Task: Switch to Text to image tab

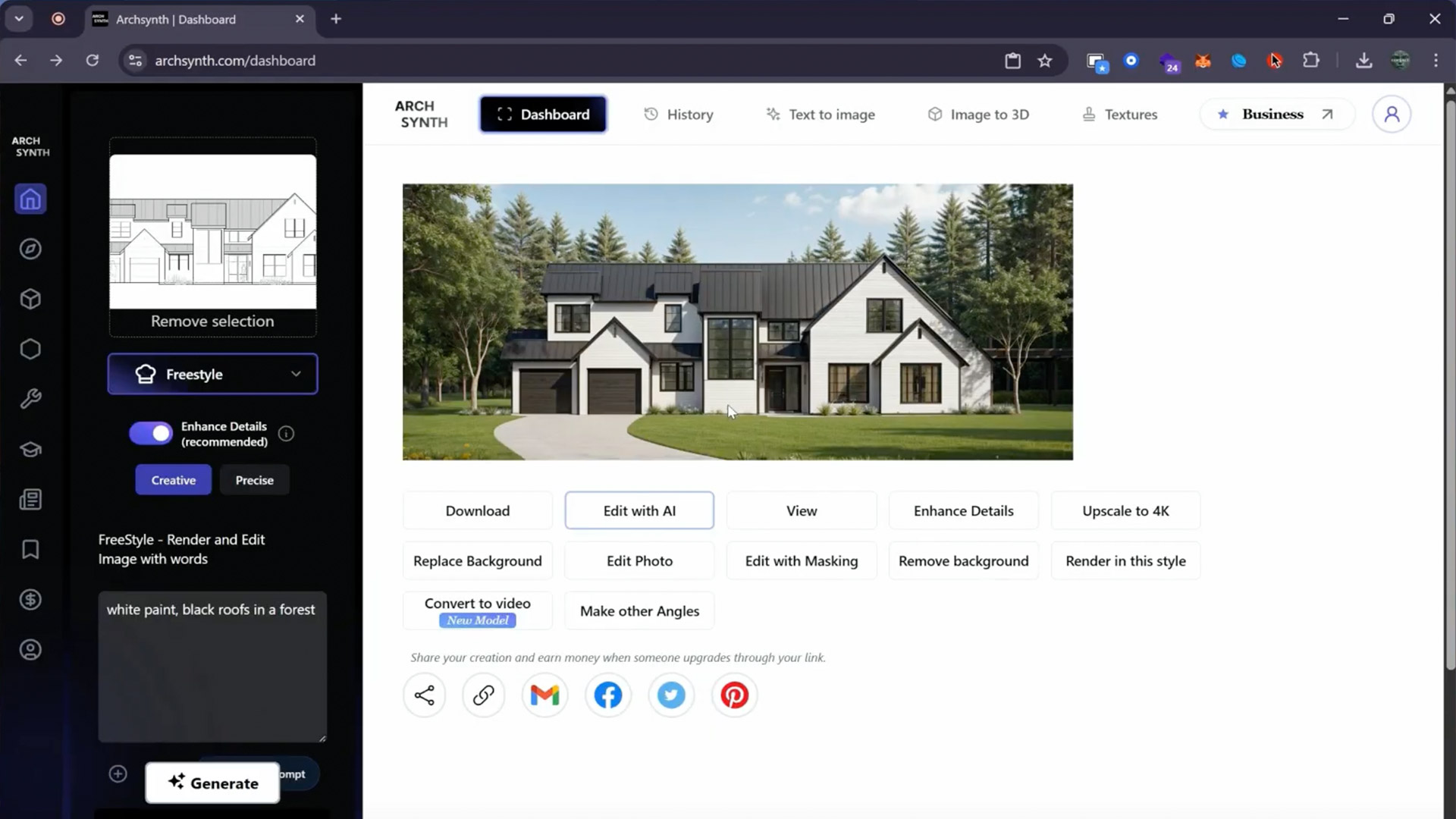Action: 821,115
